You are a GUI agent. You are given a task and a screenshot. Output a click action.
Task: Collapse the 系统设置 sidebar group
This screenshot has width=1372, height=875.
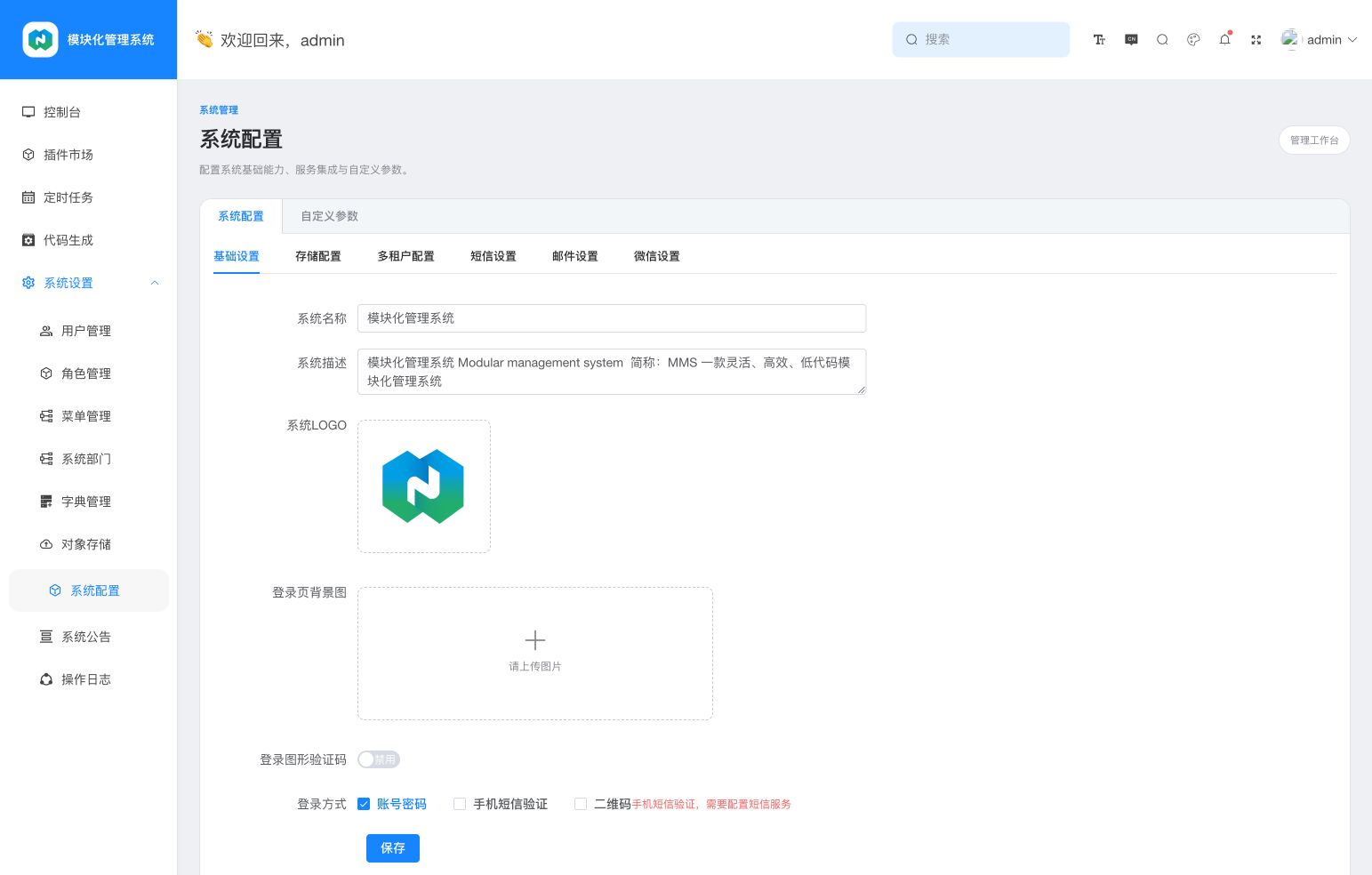88,283
